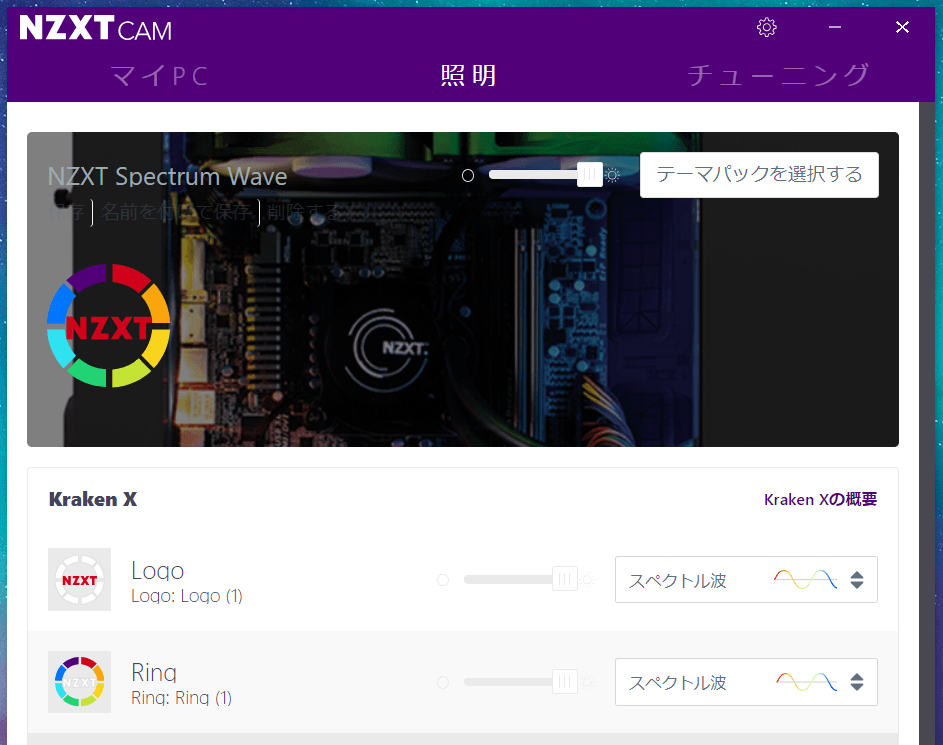Close the NZXT CAM window
The height and width of the screenshot is (745, 943).
902,27
